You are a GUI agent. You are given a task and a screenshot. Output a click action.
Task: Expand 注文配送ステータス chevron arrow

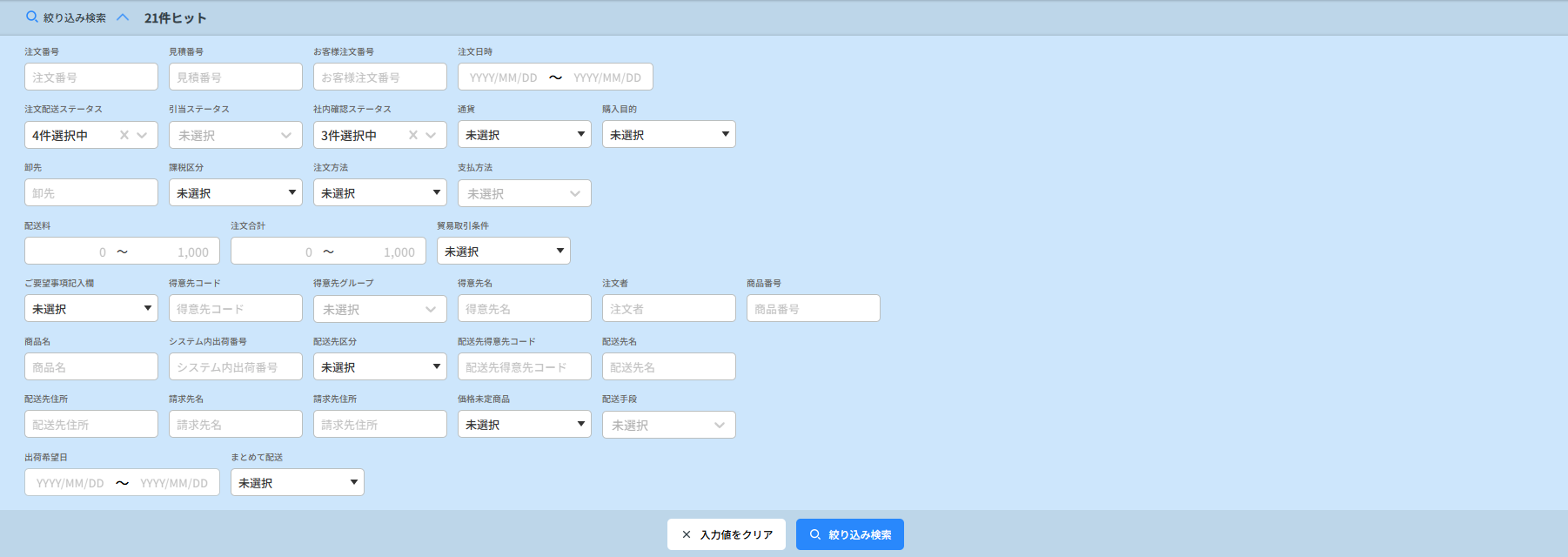click(x=143, y=135)
